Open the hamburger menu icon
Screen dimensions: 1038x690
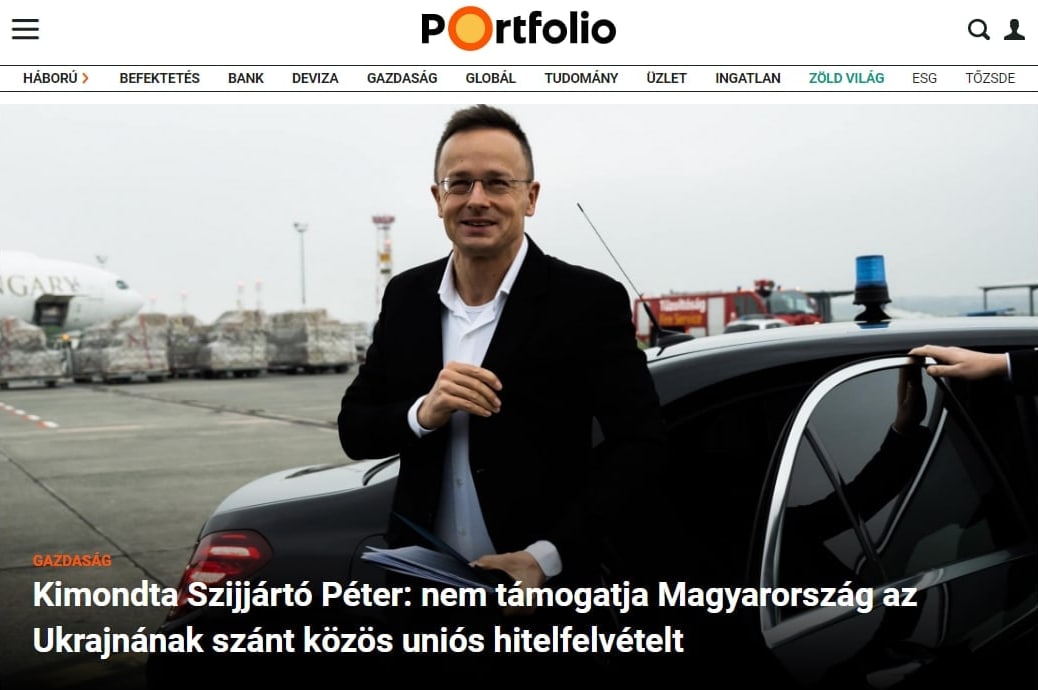tap(25, 29)
